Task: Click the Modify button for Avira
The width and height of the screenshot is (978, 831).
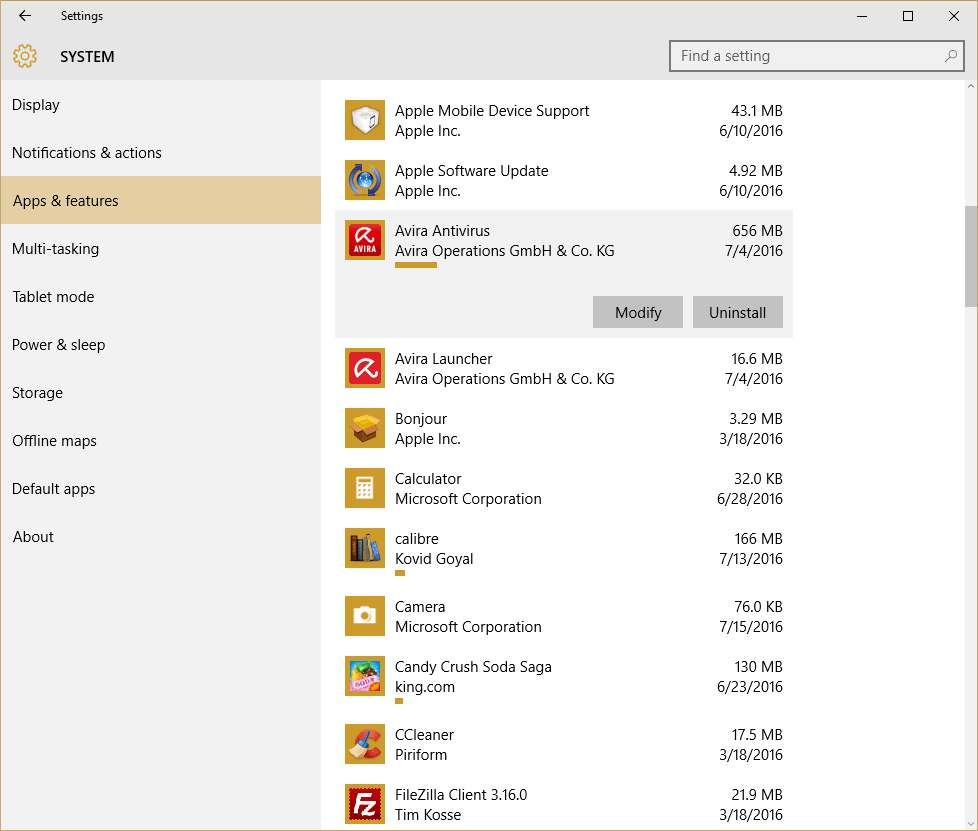Action: pyautogui.click(x=637, y=312)
